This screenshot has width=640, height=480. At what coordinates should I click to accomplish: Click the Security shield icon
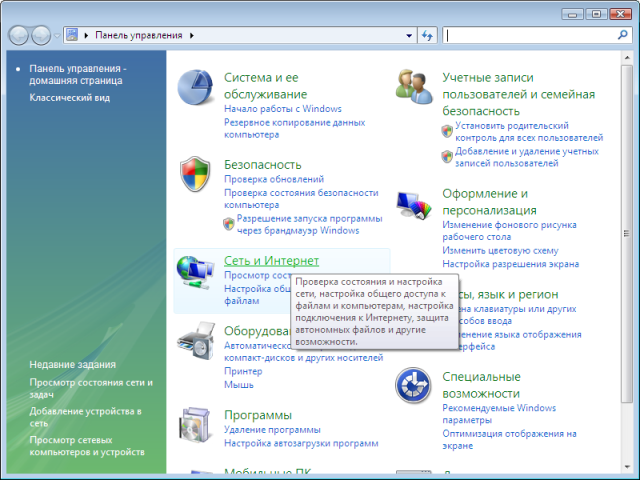point(195,174)
